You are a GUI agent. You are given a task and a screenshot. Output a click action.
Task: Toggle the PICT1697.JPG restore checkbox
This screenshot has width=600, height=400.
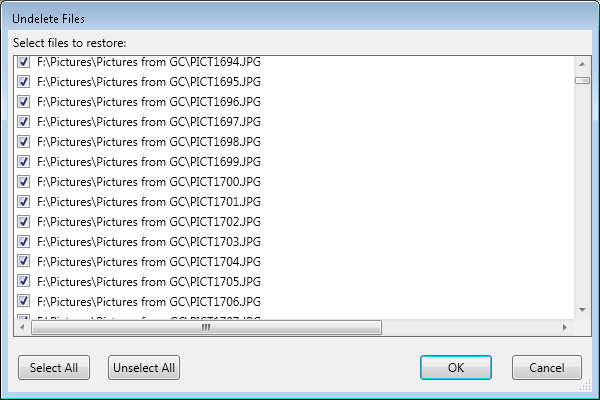(23, 121)
